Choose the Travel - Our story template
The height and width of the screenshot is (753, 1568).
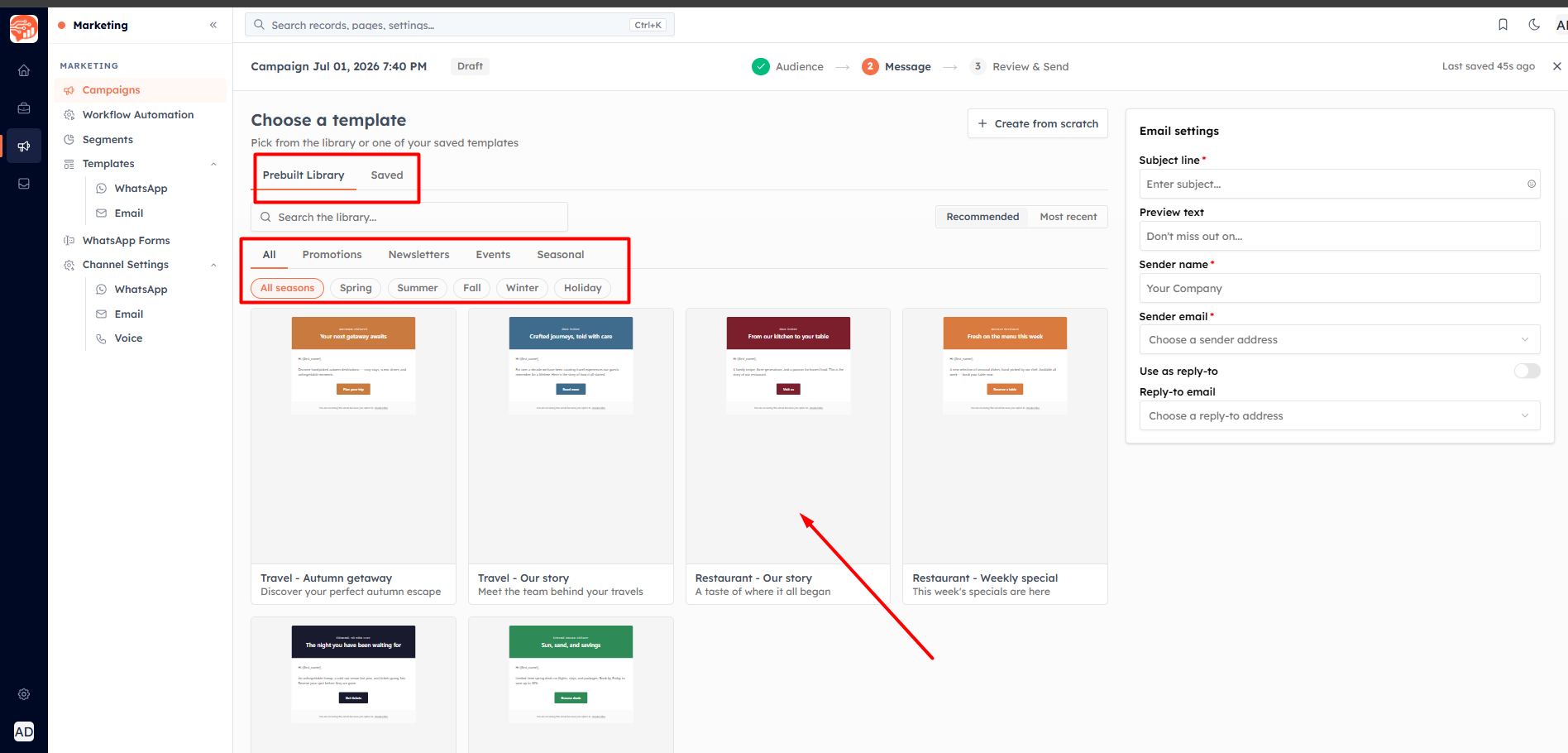click(x=571, y=457)
